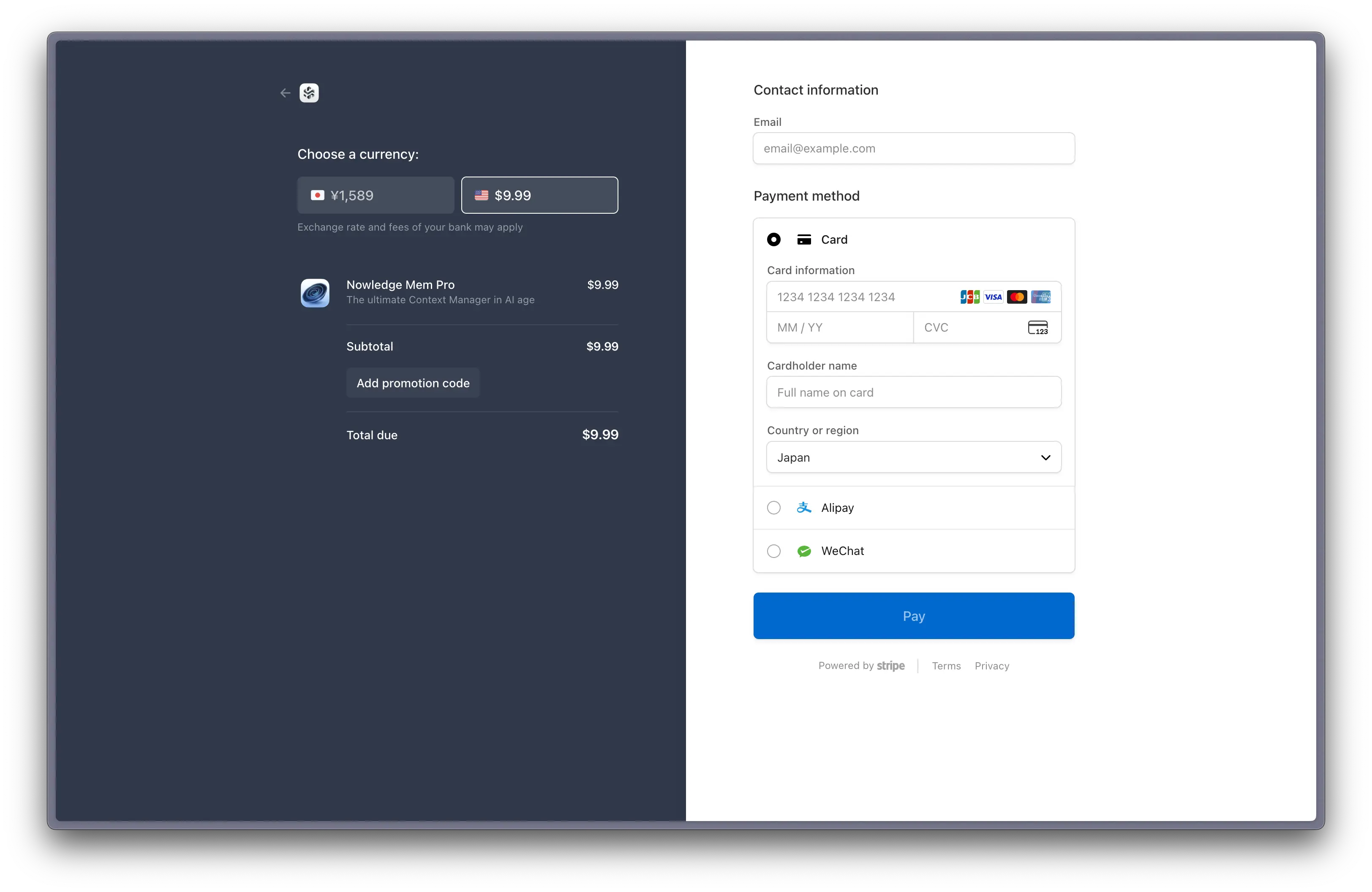The width and height of the screenshot is (1372, 892).
Task: Click the email address input field
Action: coord(914,148)
